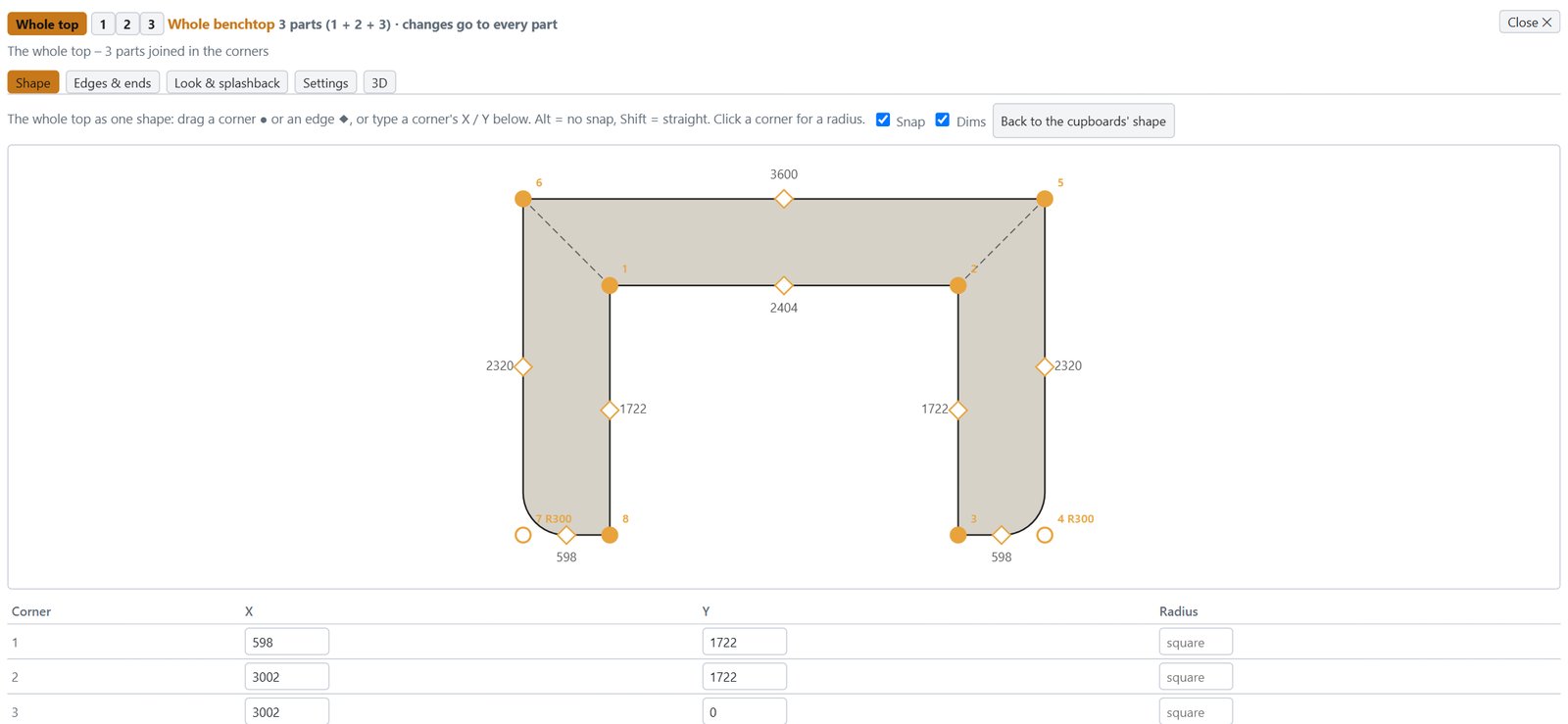Screen dimensions: 1568x724
Task: Edit Radius field for corner 3
Action: click(1196, 711)
